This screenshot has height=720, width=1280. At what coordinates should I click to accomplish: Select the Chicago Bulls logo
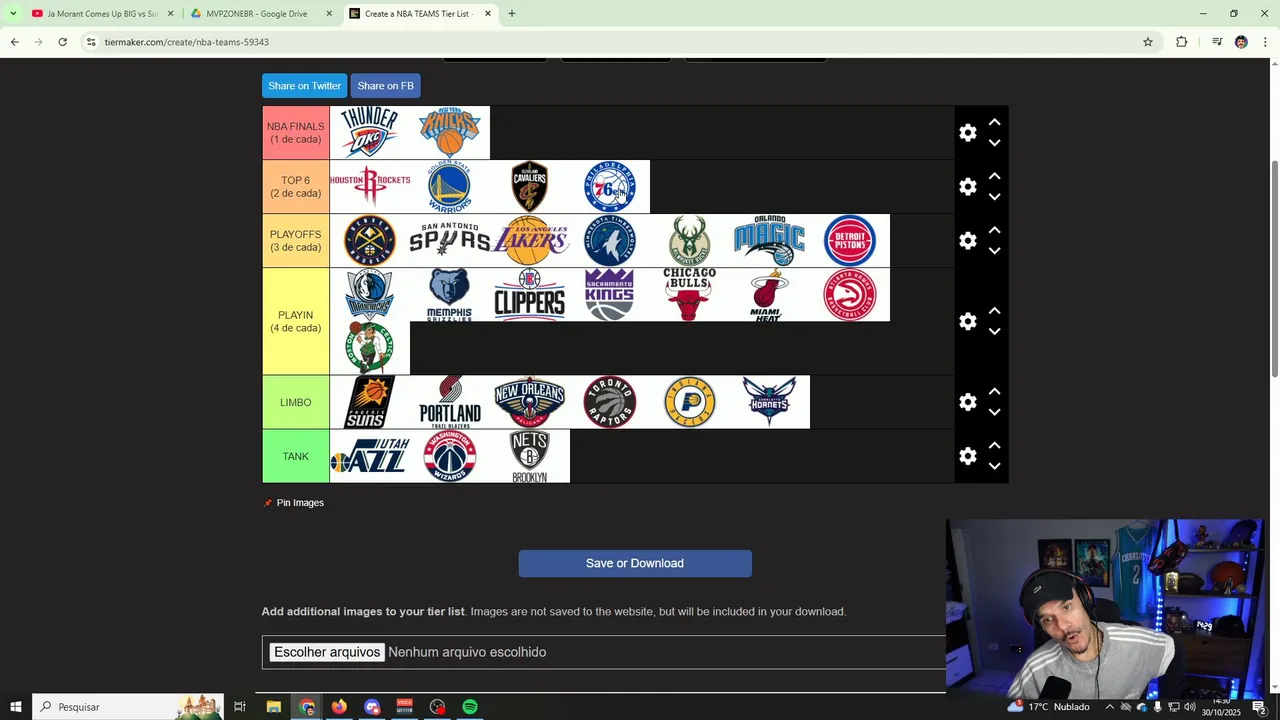click(690, 295)
